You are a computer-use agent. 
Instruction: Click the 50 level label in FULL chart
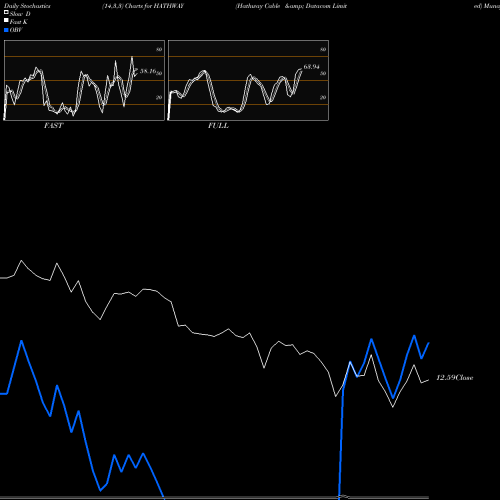pos(323,73)
